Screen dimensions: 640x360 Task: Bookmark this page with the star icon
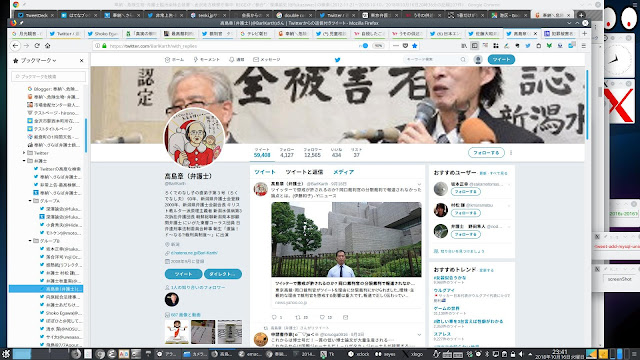(415, 46)
